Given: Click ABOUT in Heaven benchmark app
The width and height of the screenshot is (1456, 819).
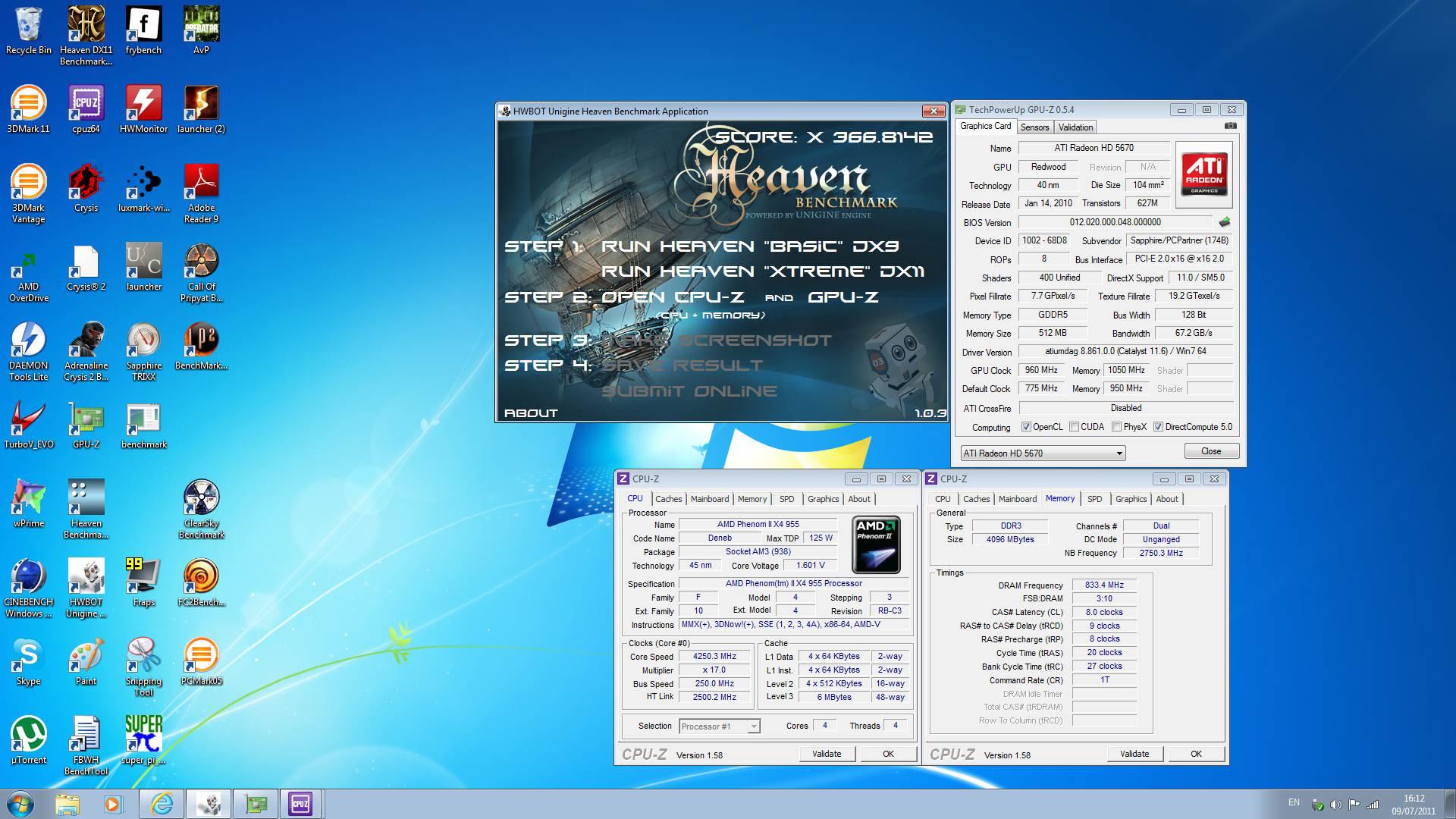Looking at the screenshot, I should (531, 413).
